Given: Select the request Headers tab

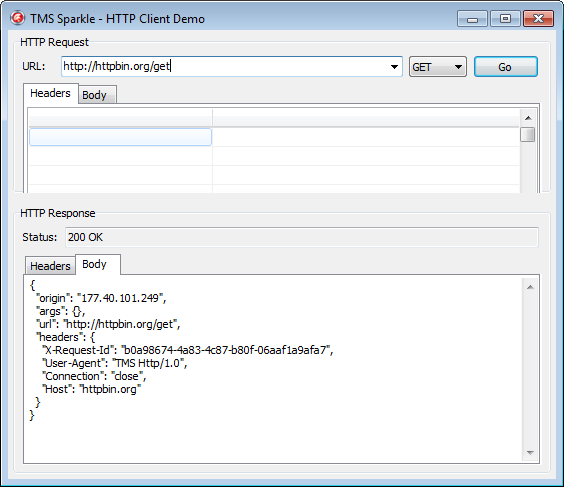Looking at the screenshot, I should [x=50, y=93].
